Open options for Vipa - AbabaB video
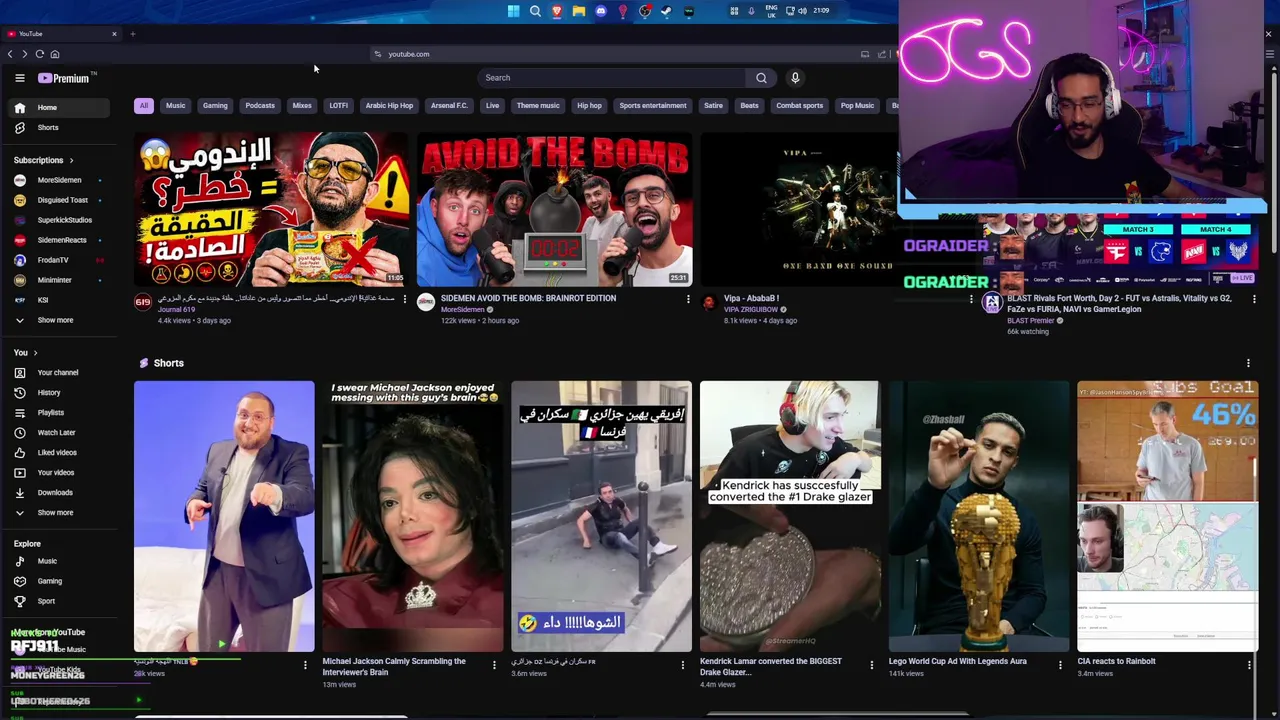The width and height of the screenshot is (1280, 720). point(971,299)
